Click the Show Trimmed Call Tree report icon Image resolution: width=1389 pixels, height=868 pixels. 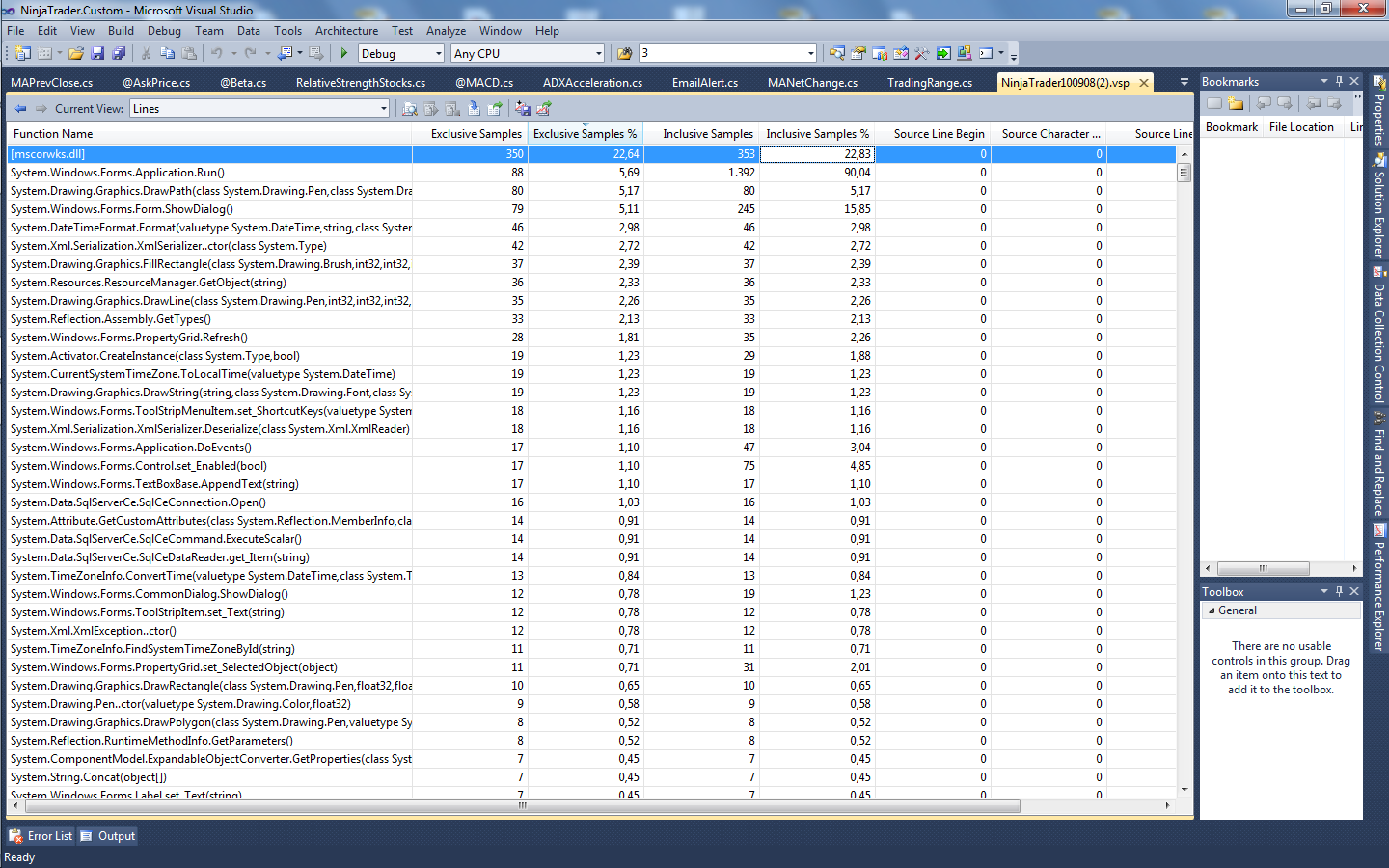(x=410, y=109)
